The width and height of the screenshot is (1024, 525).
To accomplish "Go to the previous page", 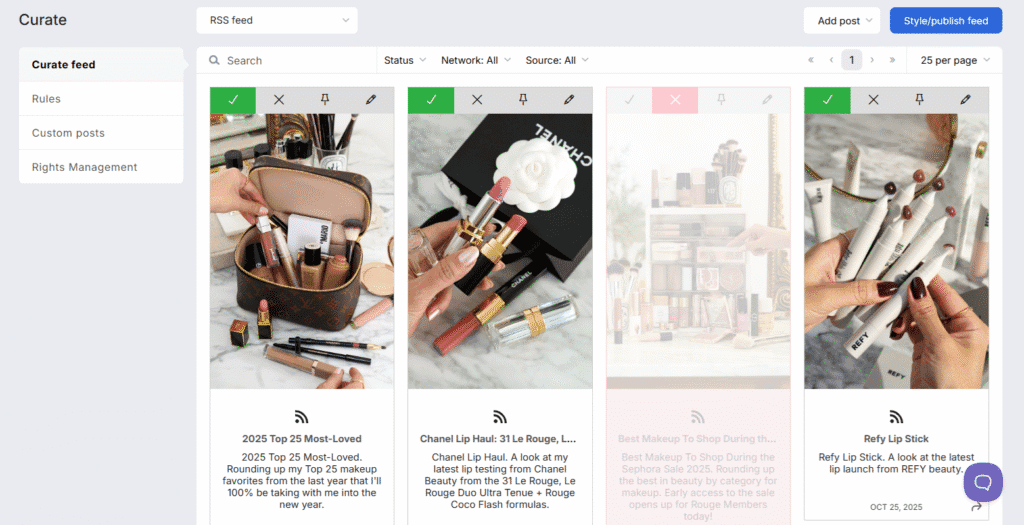I will point(831,60).
